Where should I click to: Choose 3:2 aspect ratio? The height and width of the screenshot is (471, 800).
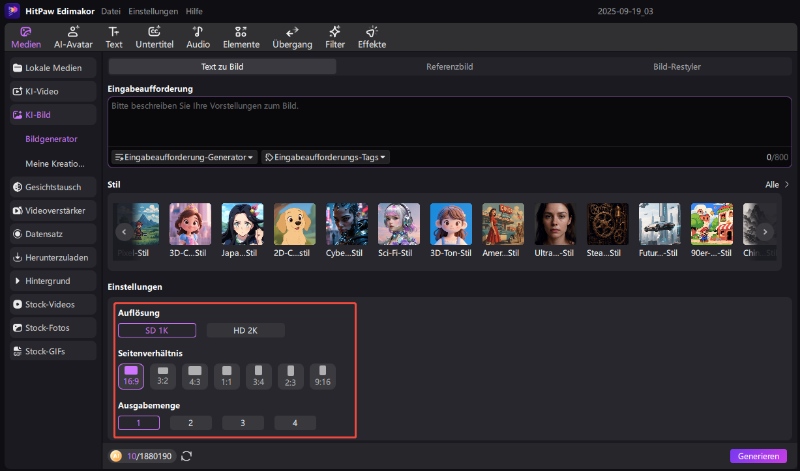point(163,376)
